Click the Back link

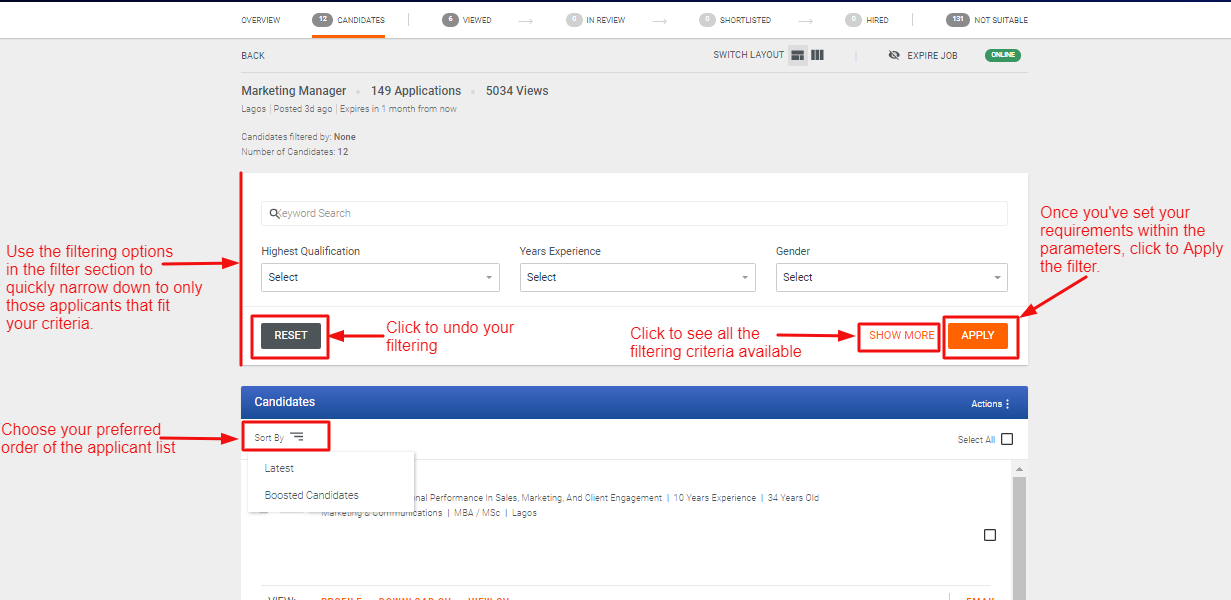[253, 56]
